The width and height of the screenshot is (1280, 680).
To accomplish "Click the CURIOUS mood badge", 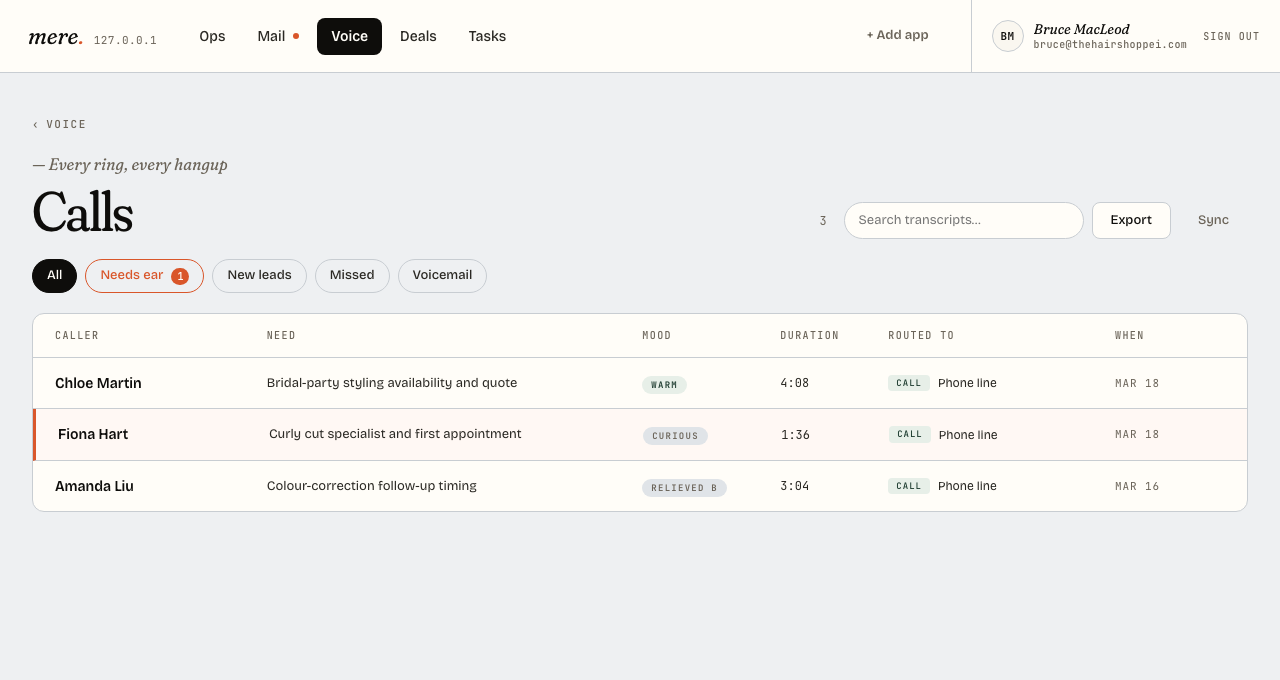I will [675, 436].
